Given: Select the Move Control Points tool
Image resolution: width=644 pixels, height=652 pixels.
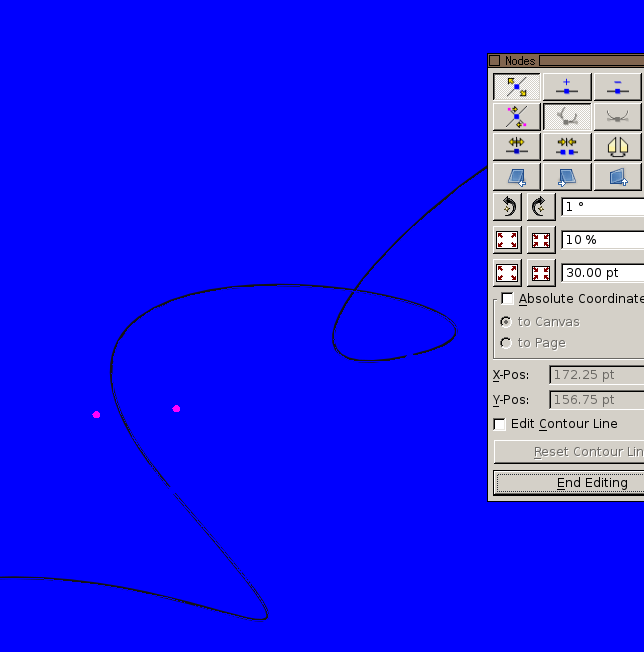Looking at the screenshot, I should (x=516, y=117).
